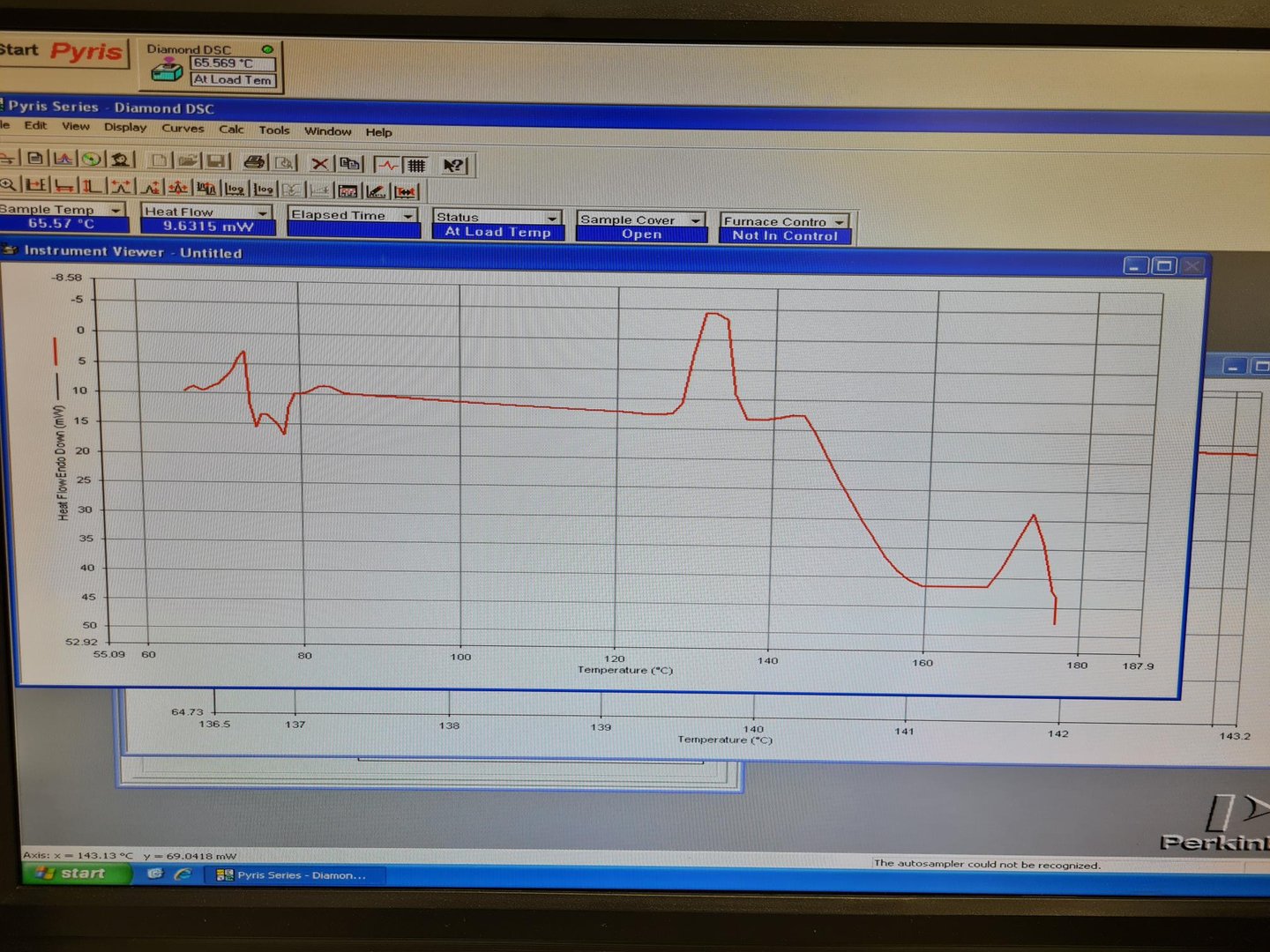Click the red X delete icon

320,163
